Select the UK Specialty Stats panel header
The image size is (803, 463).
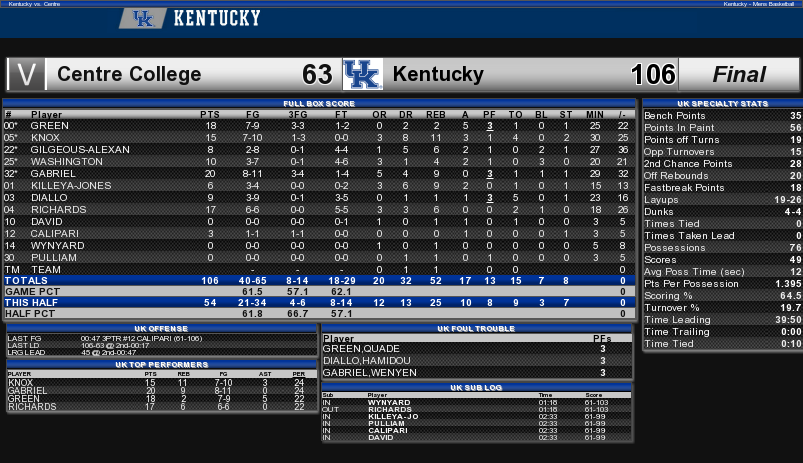point(723,103)
